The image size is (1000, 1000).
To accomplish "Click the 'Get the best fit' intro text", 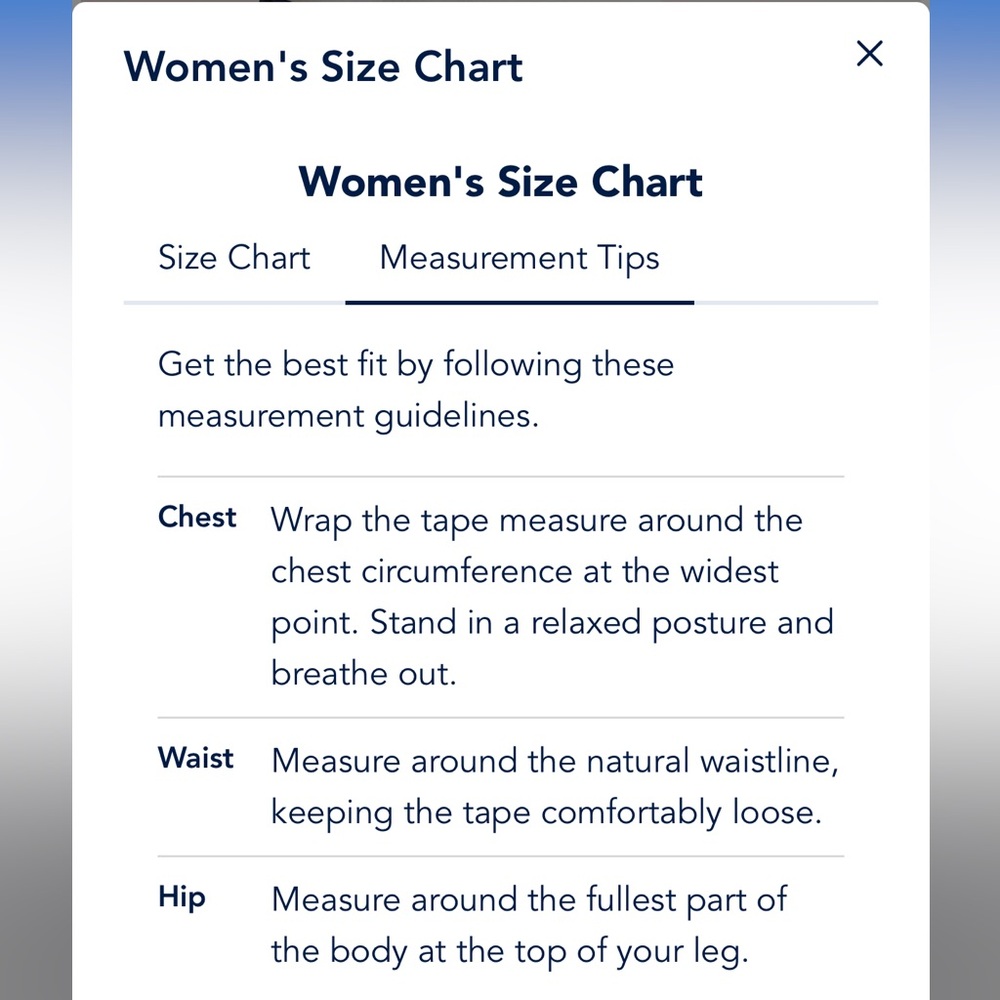I will [x=416, y=390].
